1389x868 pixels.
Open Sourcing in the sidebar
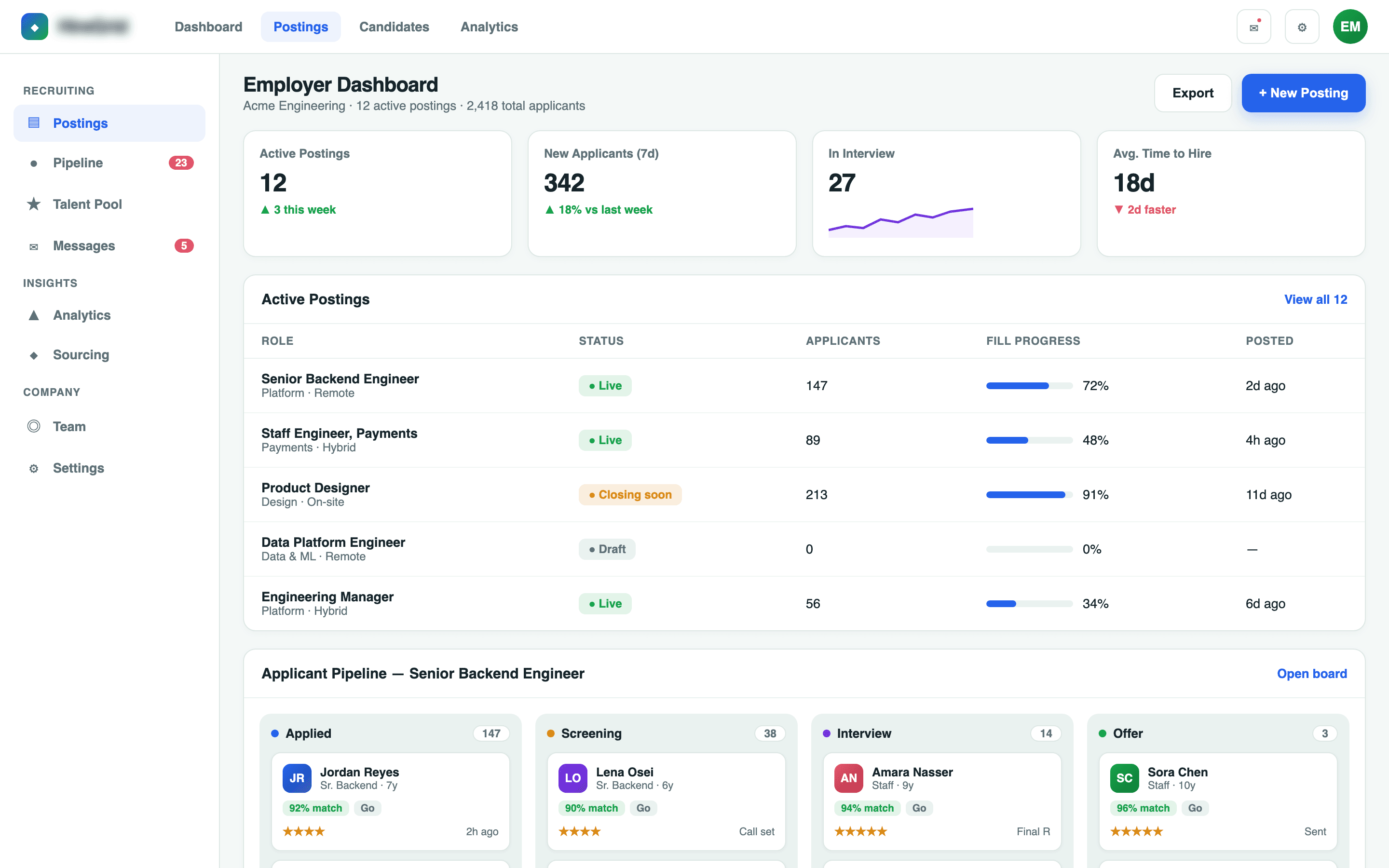tap(109, 355)
